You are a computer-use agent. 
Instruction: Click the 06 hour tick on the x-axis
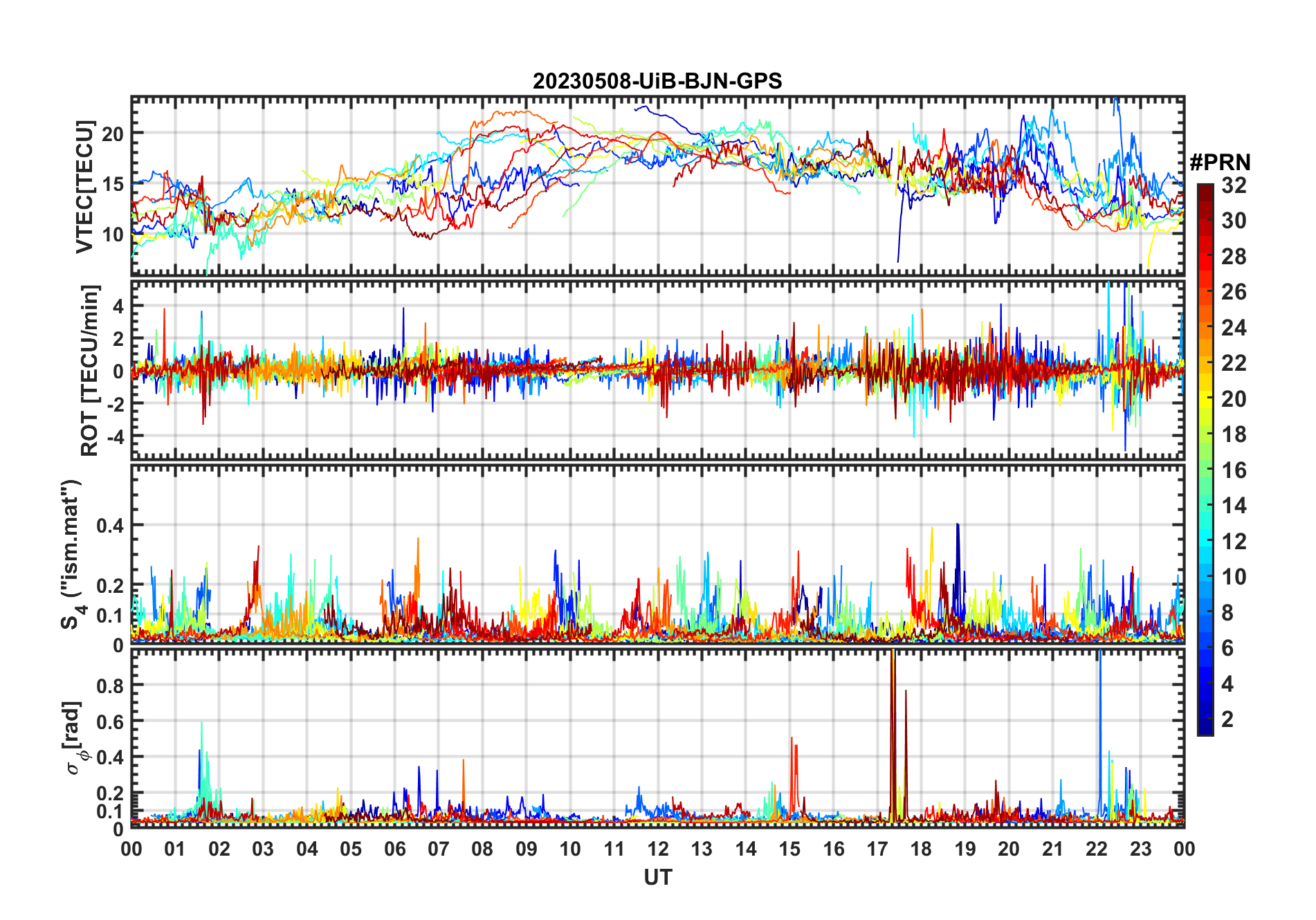click(x=394, y=849)
